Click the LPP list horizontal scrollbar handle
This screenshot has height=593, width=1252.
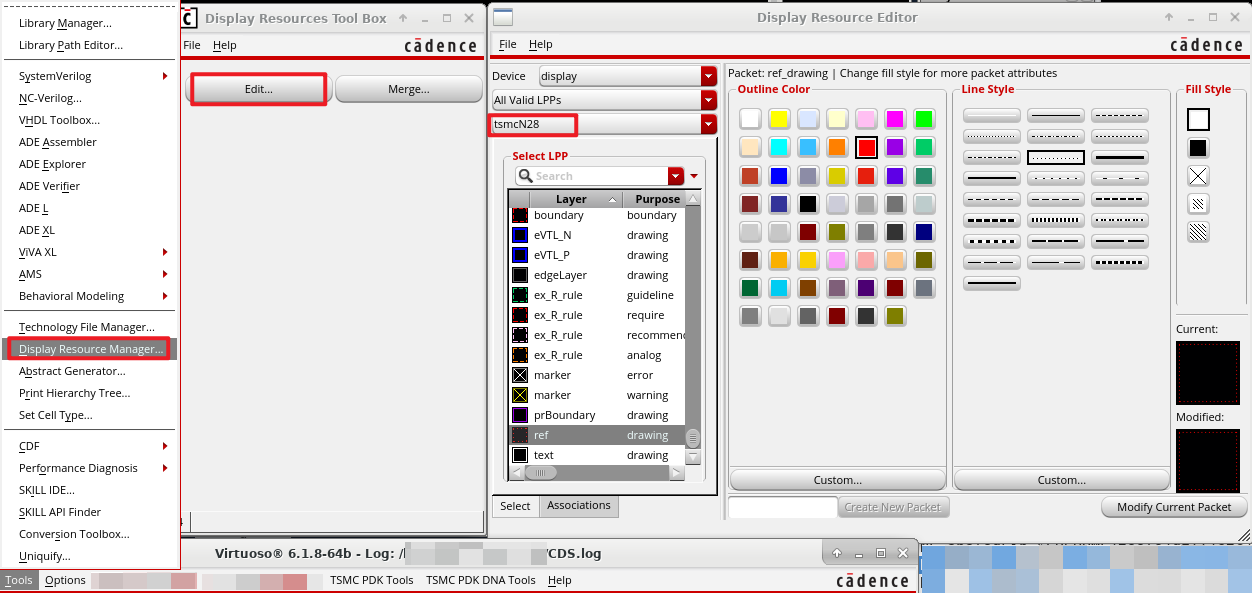(541, 473)
